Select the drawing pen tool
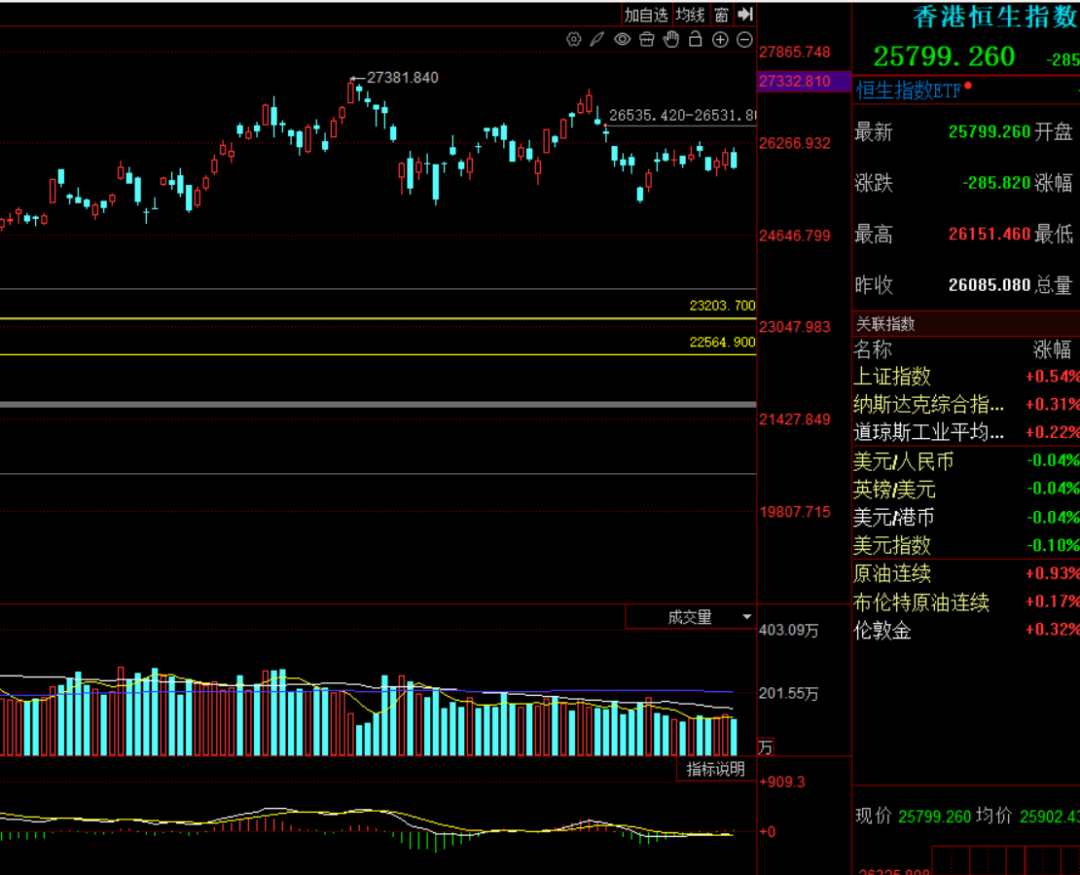 point(597,39)
